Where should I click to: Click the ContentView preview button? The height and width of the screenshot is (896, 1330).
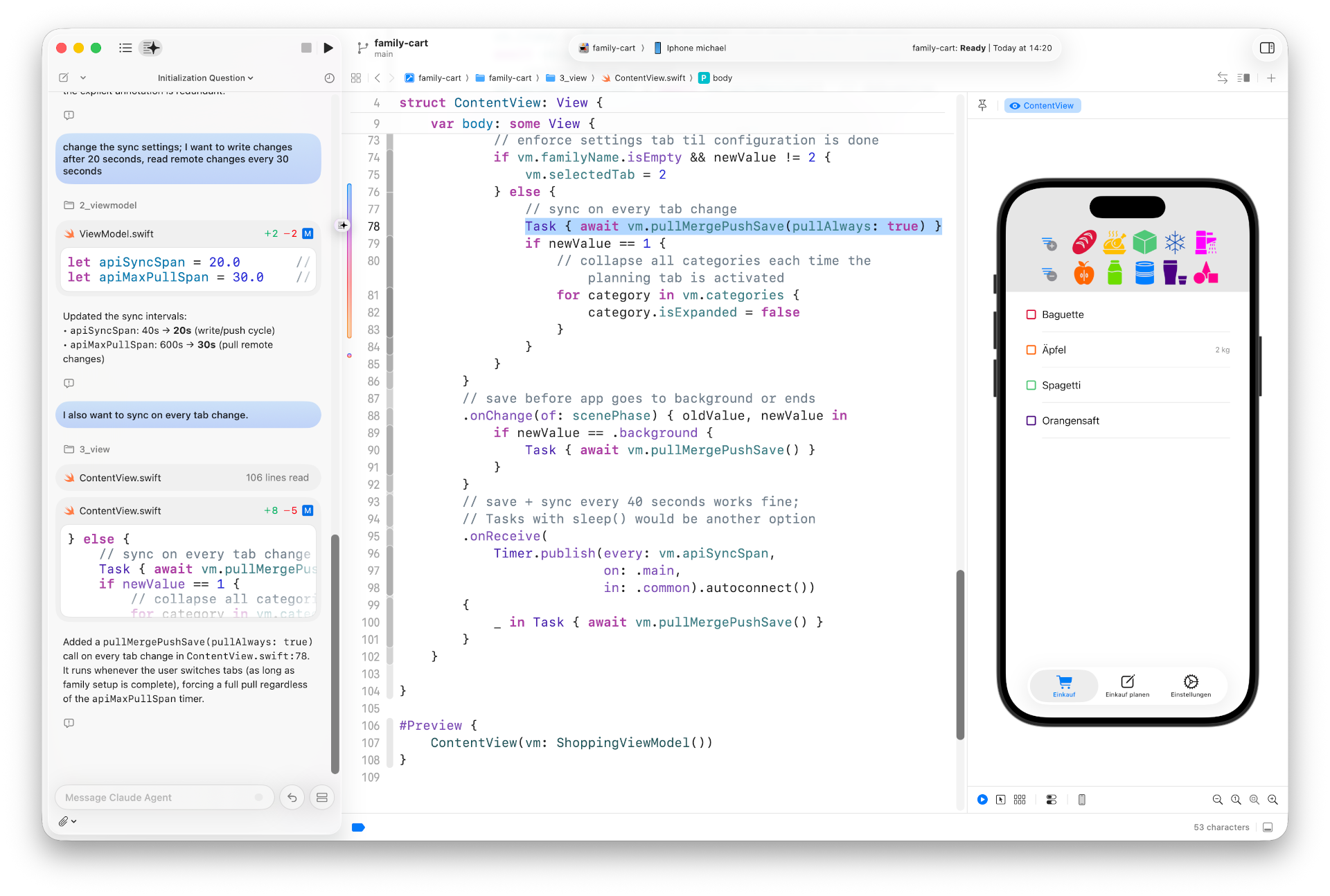coord(1043,105)
